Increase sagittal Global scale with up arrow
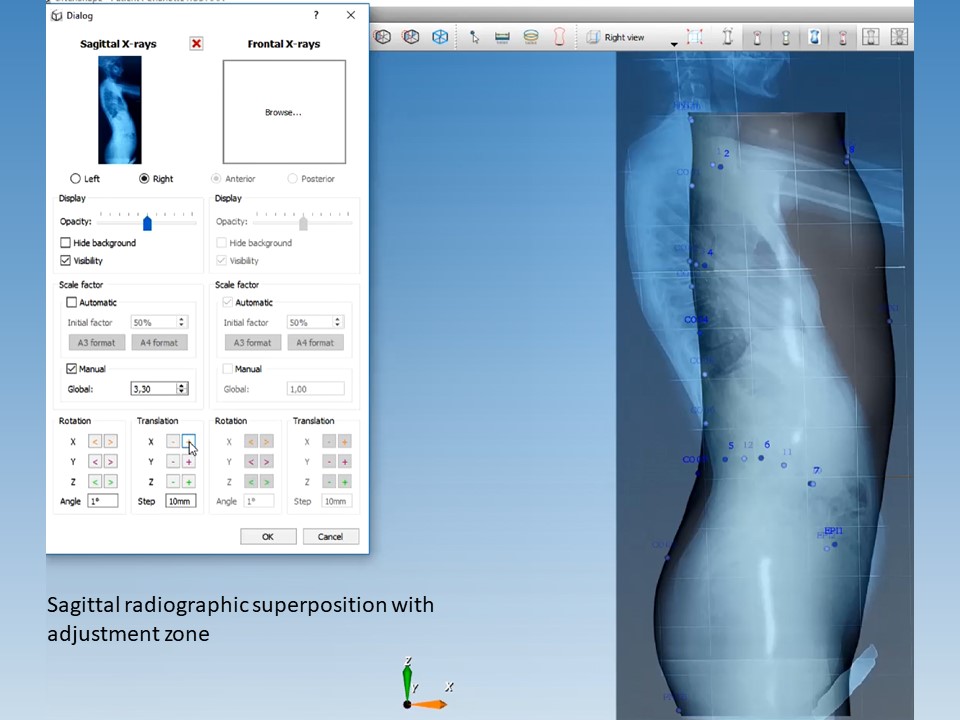The height and width of the screenshot is (720, 960). 181,386
